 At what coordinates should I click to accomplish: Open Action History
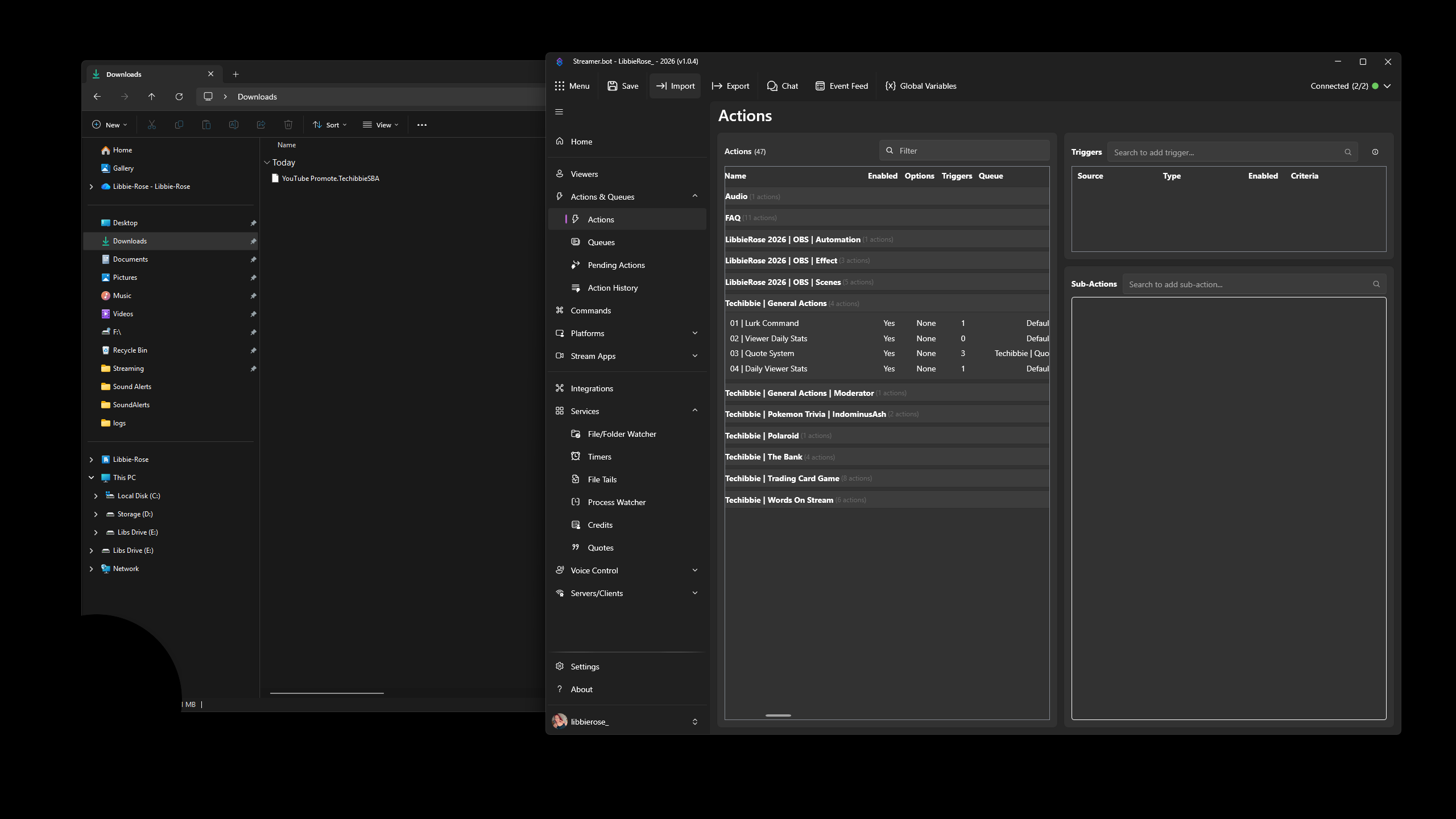627,288
